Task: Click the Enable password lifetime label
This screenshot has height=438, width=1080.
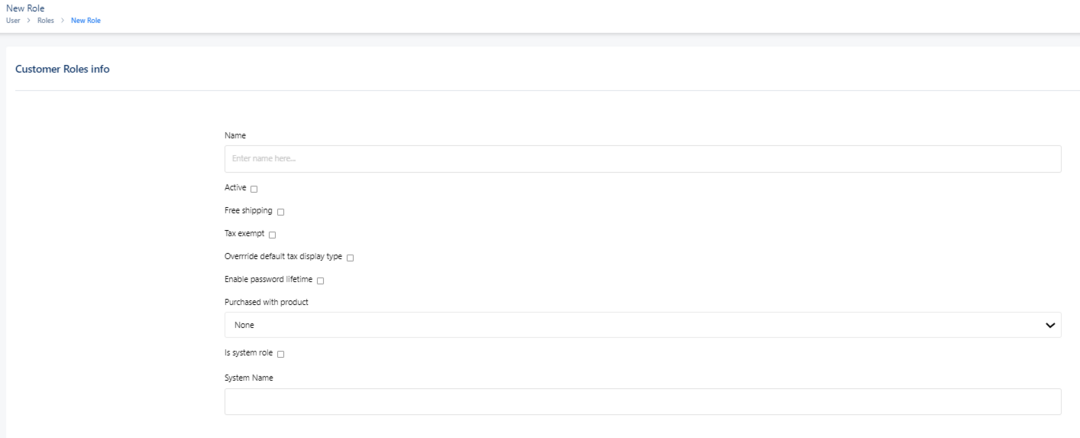Action: pyautogui.click(x=269, y=280)
